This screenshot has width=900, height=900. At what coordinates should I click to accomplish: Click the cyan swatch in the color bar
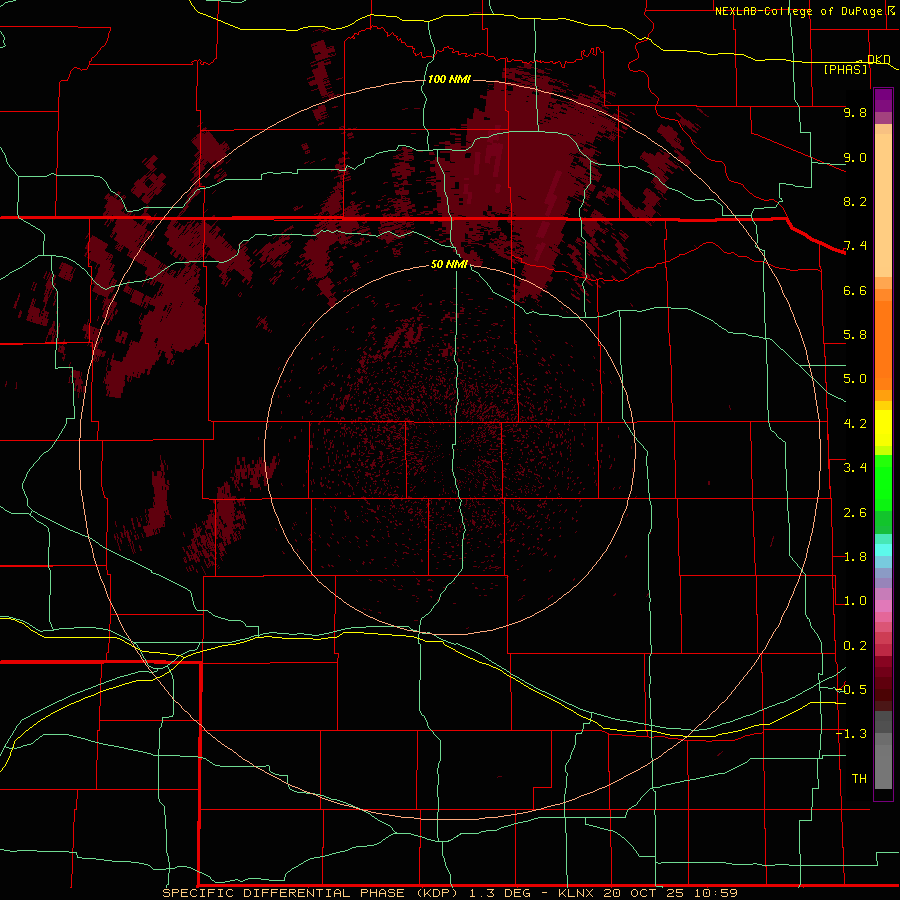coord(883,550)
